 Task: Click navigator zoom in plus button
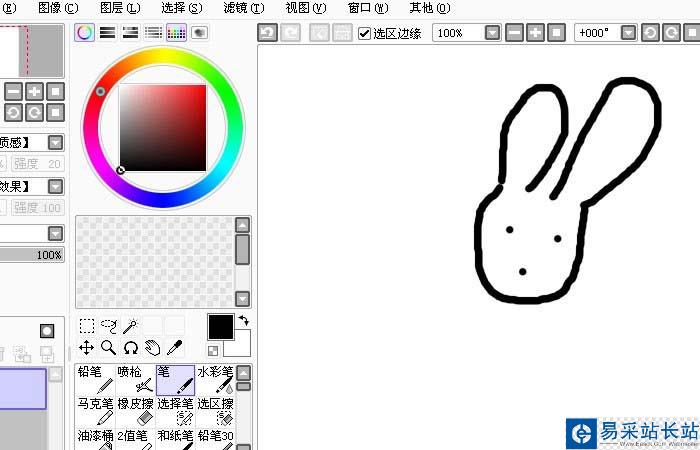click(34, 92)
